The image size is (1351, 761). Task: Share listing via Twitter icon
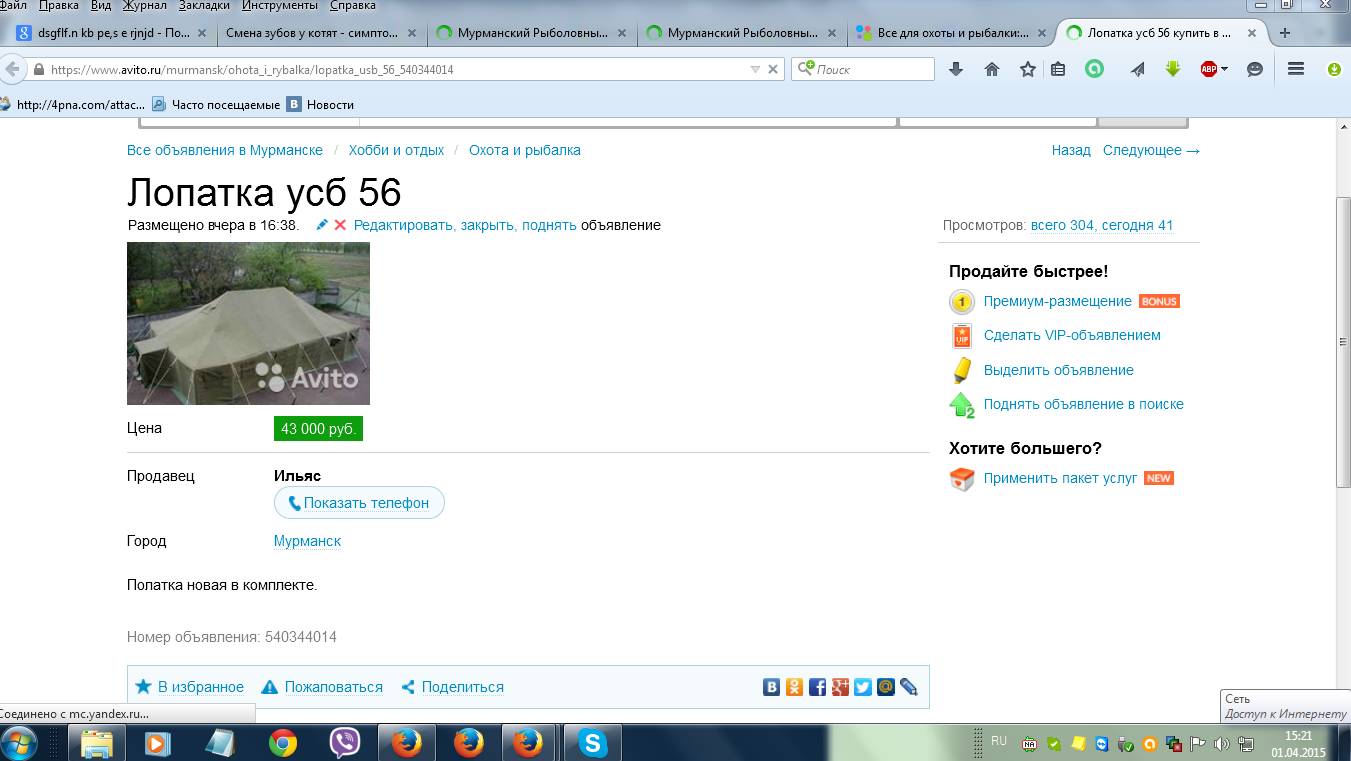click(x=862, y=687)
